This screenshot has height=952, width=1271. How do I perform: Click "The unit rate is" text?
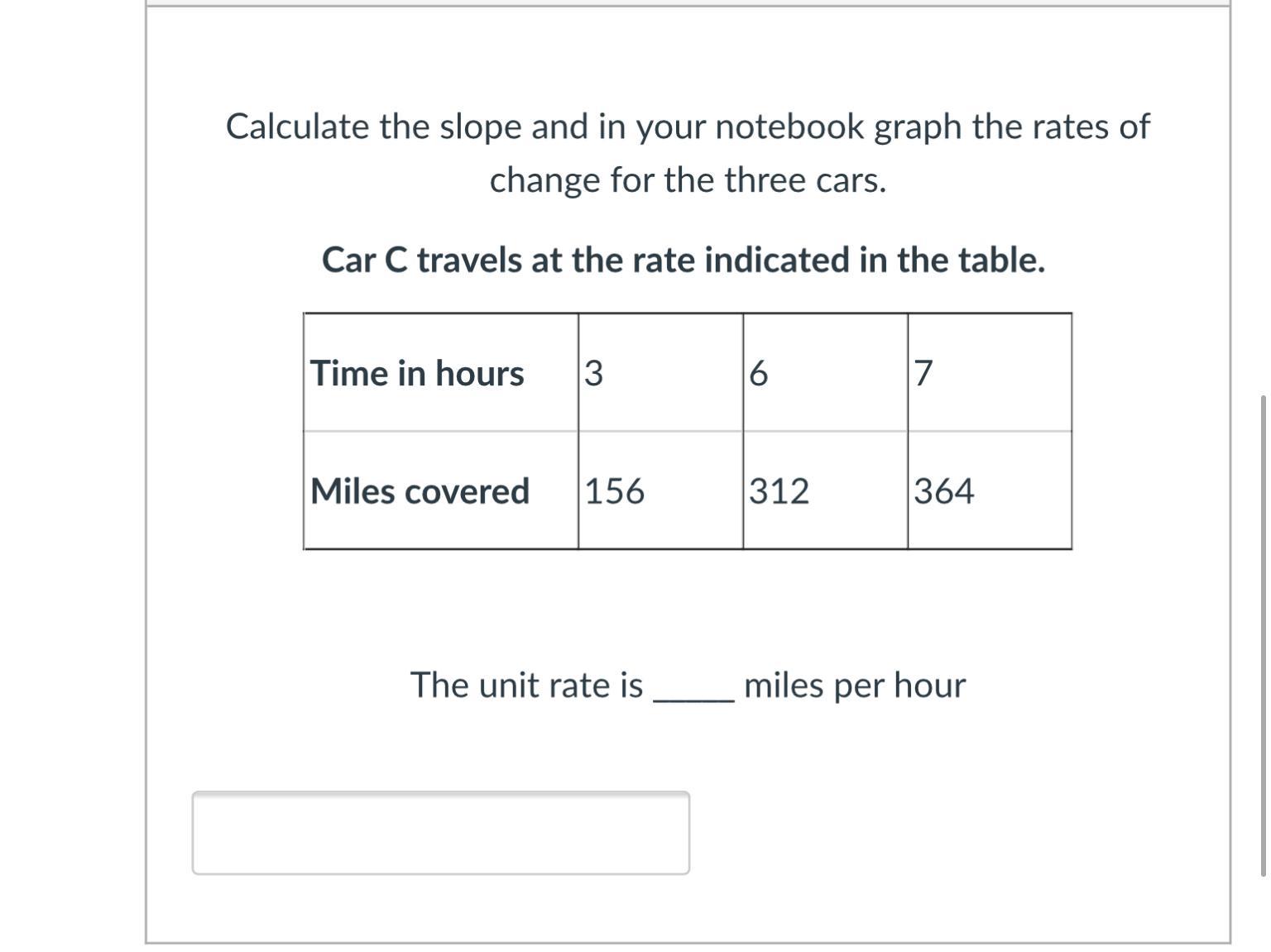pos(526,685)
